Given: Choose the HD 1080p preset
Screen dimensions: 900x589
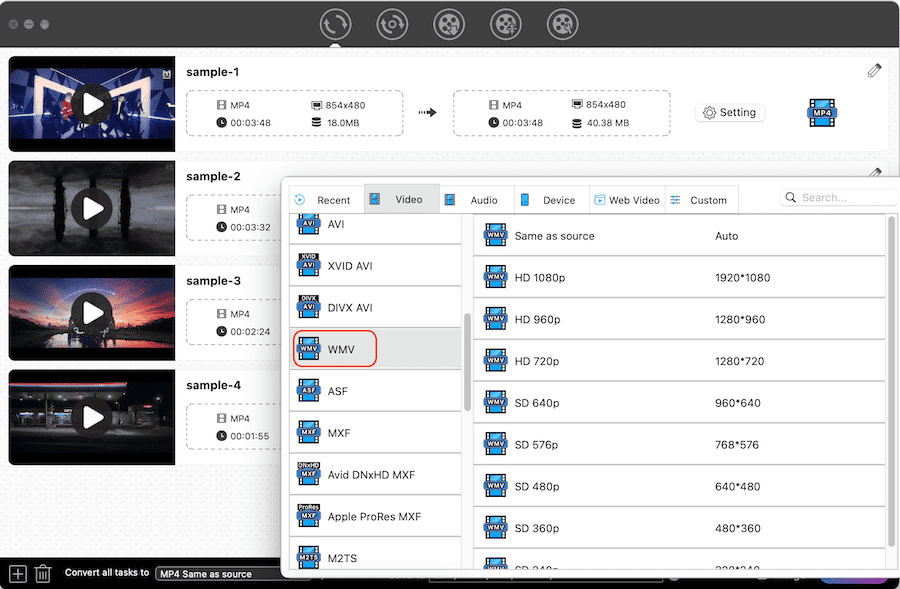Looking at the screenshot, I should [680, 277].
